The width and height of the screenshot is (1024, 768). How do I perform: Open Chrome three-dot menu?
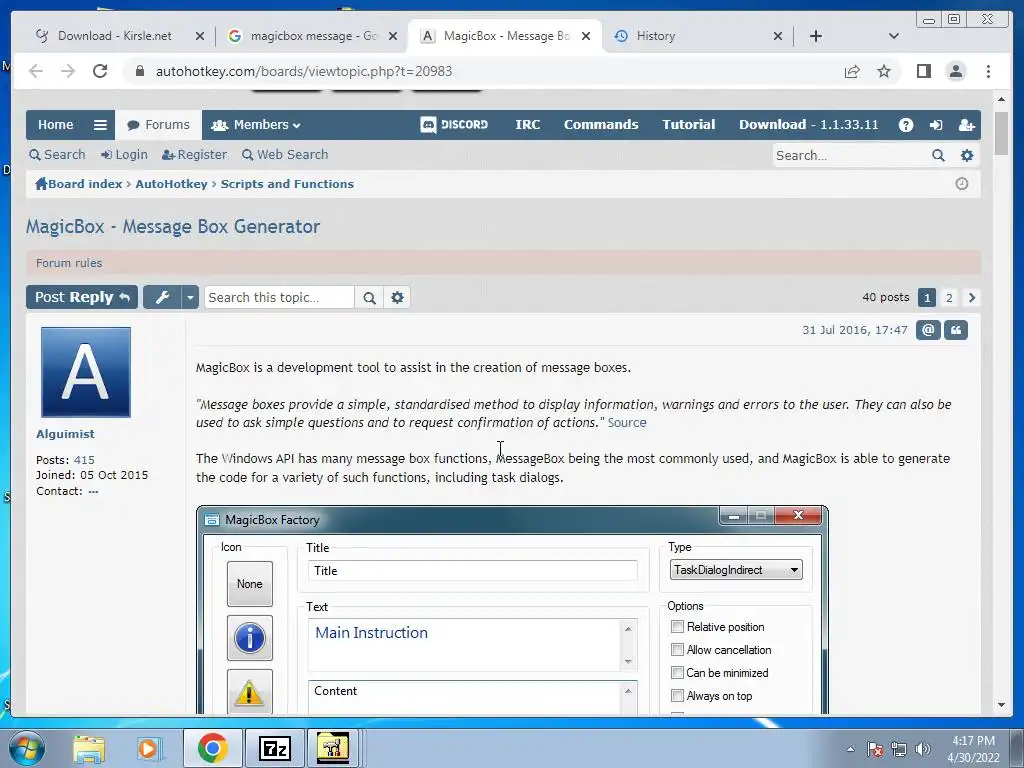tap(988, 71)
